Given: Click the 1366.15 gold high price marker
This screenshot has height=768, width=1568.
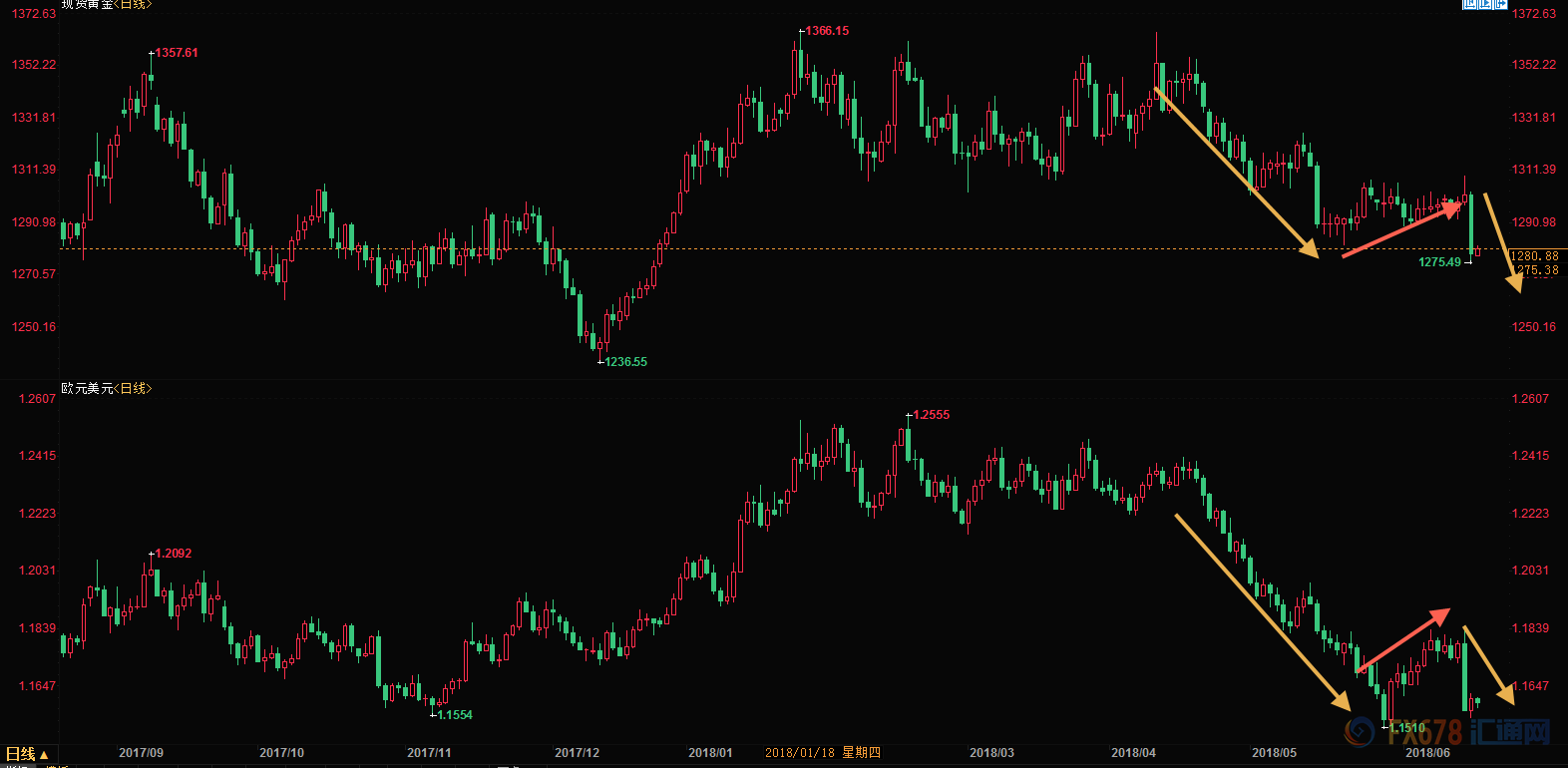Looking at the screenshot, I should (x=827, y=31).
